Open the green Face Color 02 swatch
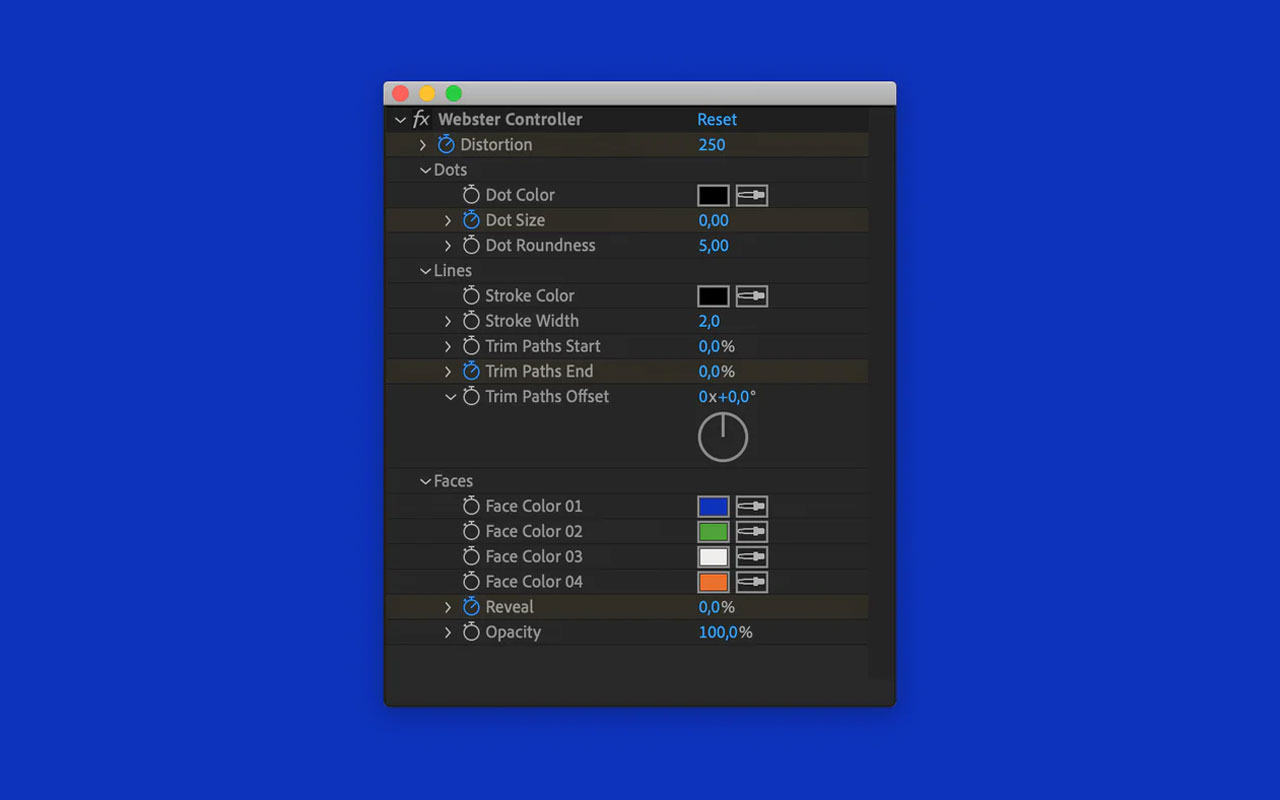 click(x=713, y=531)
